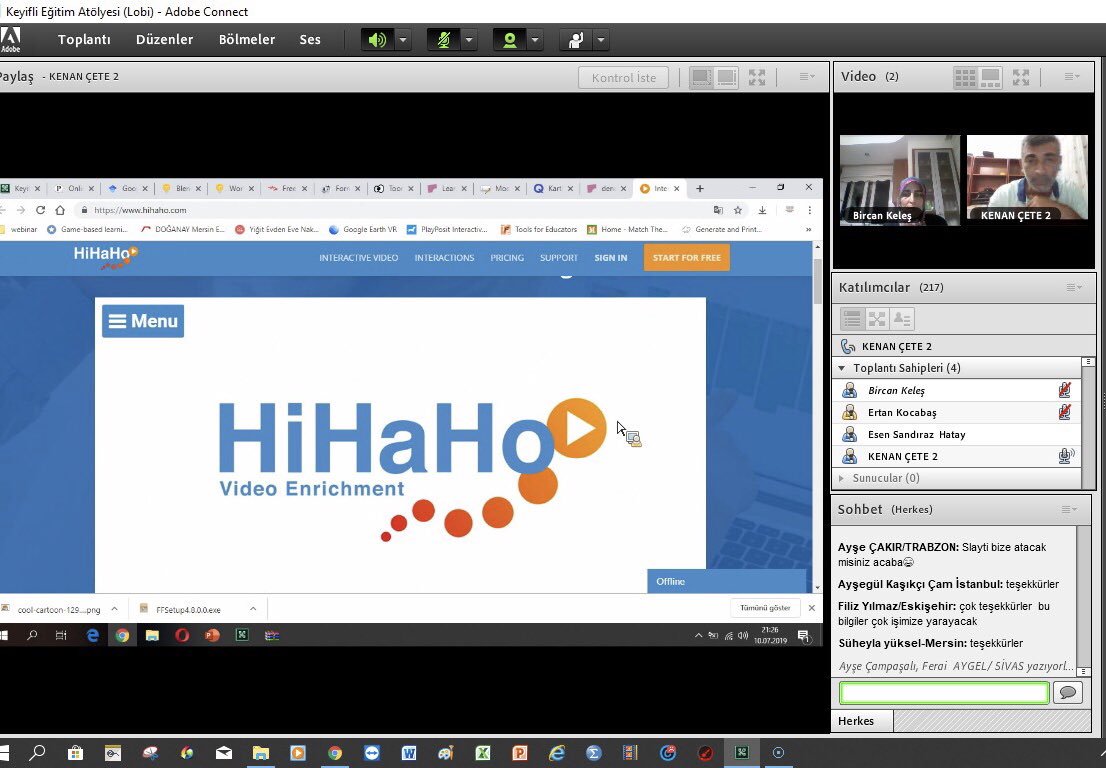Screen dimensions: 1106x768
Task: Toggle the webcam button in top bar
Action: (x=509, y=39)
